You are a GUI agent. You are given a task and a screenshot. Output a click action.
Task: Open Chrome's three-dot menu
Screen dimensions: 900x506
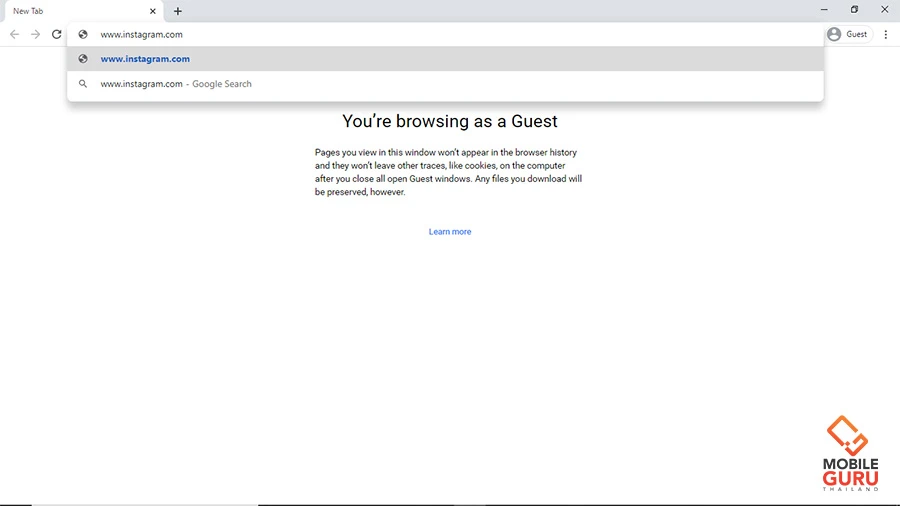[x=886, y=34]
